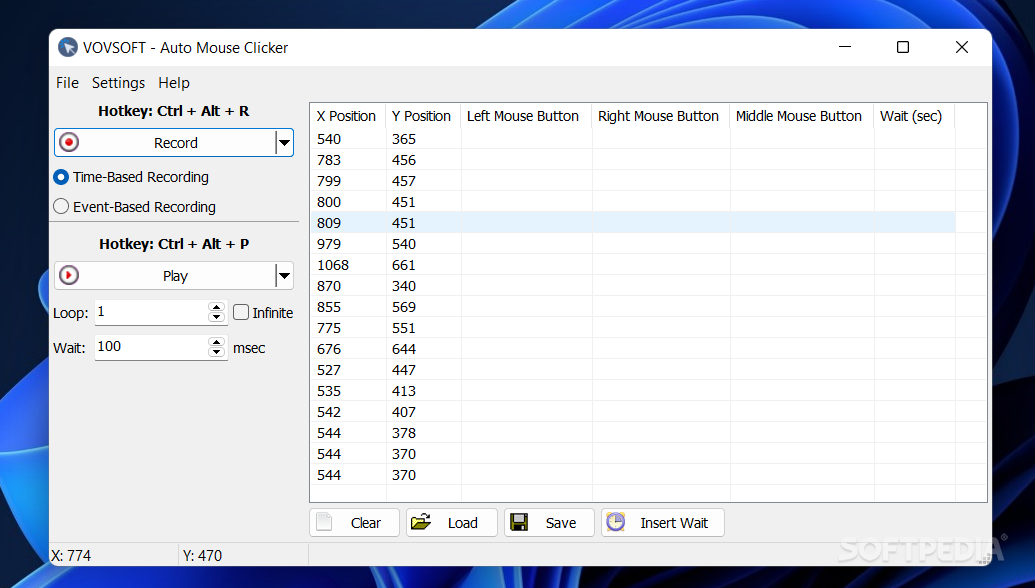The width and height of the screenshot is (1035, 588).
Task: Click the Auto Mouse Clicker title bar icon
Action: [x=68, y=48]
